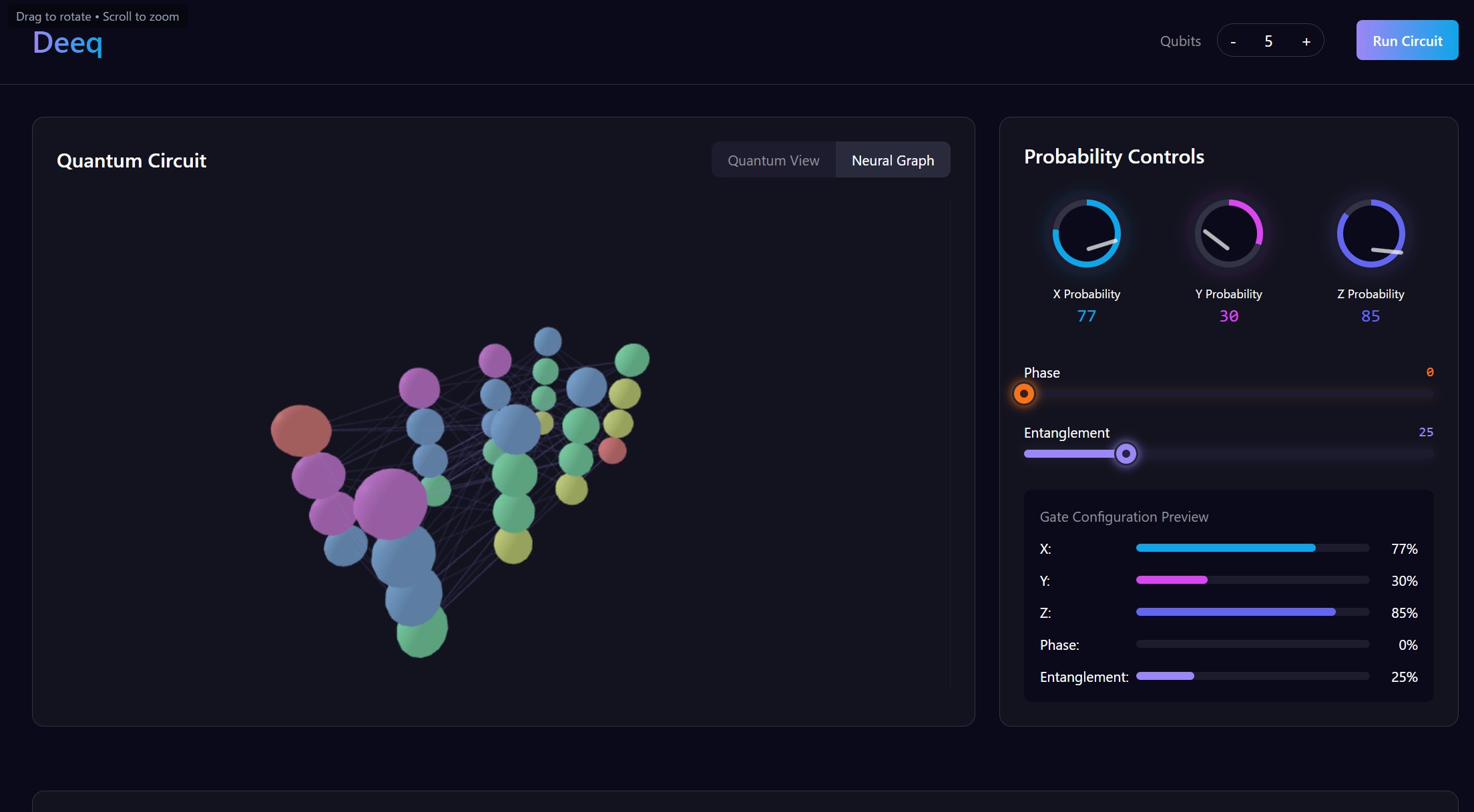Click the X Probability dial knob
This screenshot has width=1474, height=812.
1086,234
